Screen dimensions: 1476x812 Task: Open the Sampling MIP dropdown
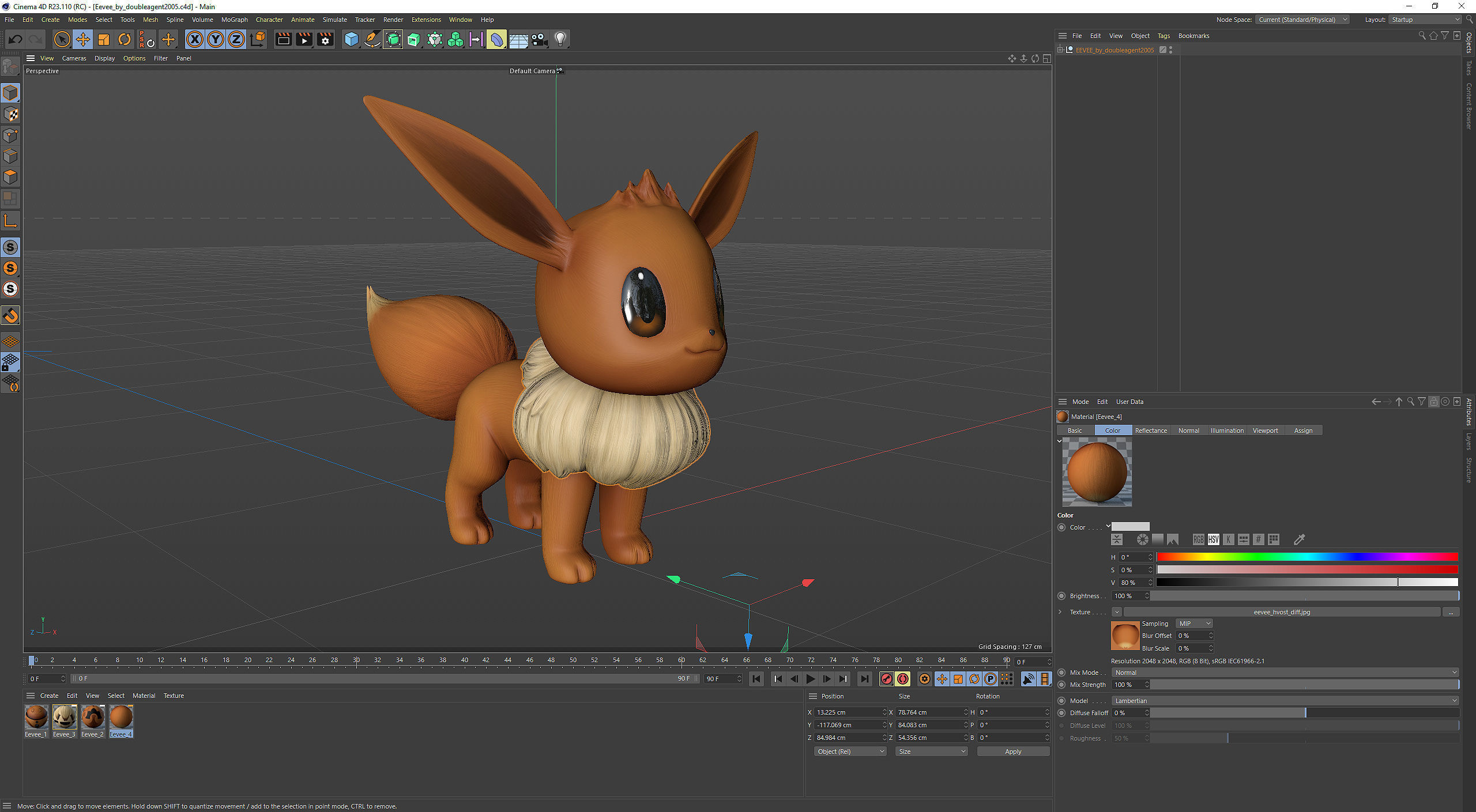click(1195, 624)
